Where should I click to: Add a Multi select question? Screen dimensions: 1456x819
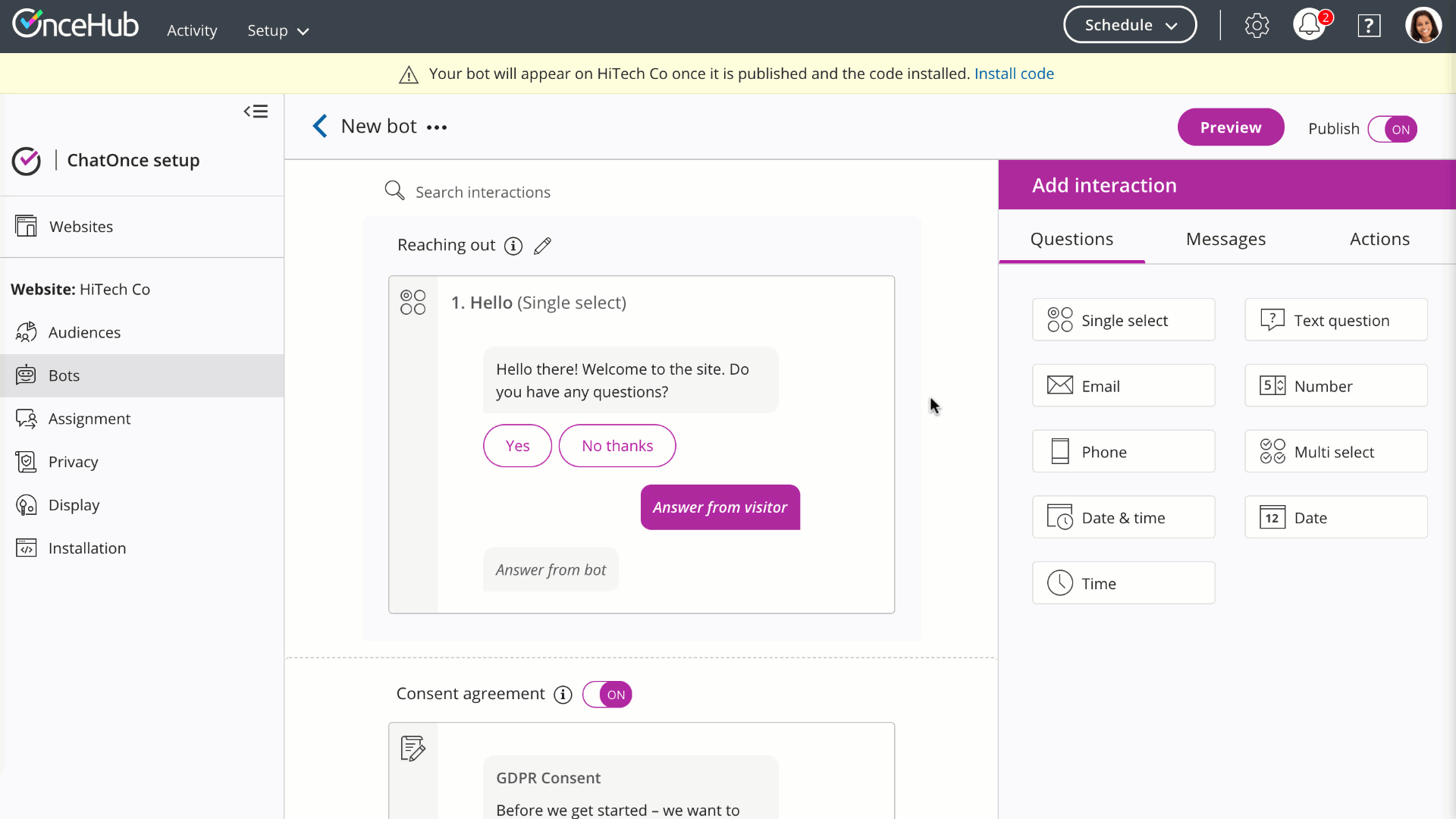point(1335,452)
